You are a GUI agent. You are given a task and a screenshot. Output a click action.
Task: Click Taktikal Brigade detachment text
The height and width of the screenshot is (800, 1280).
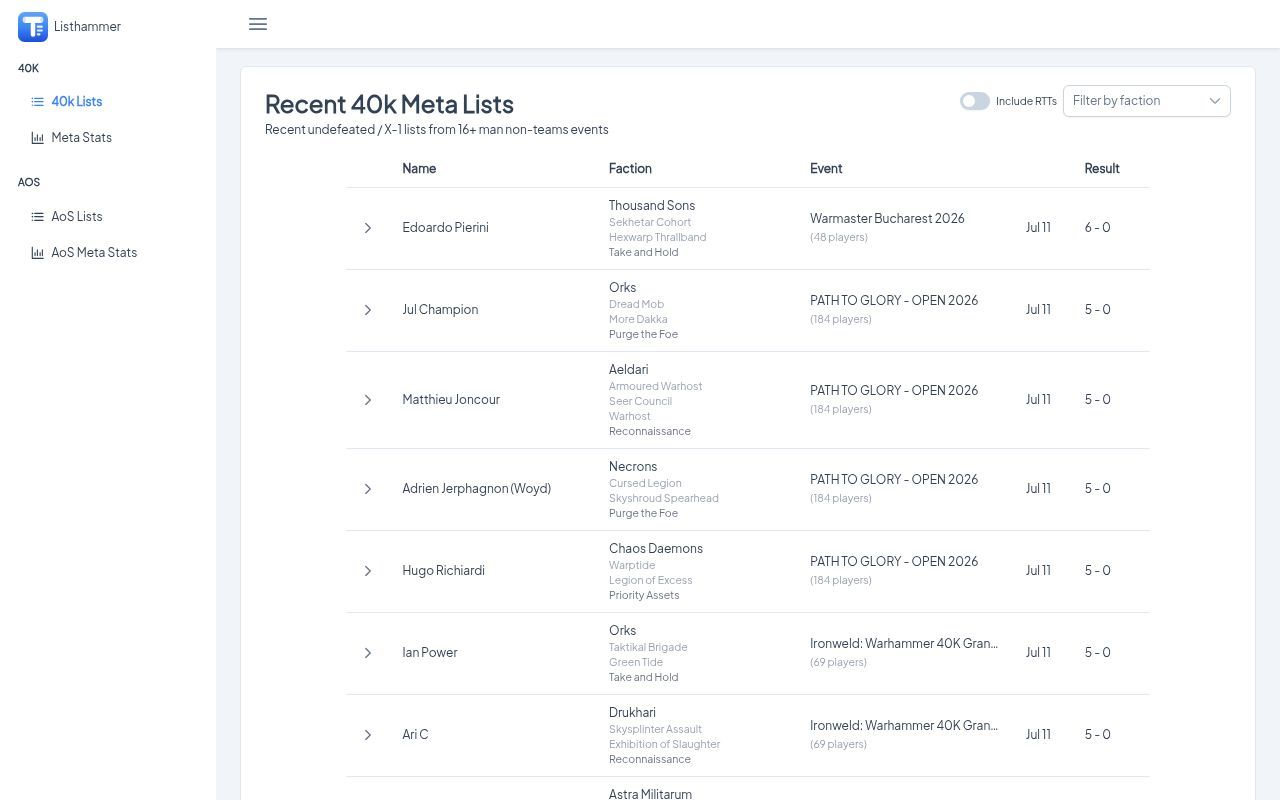pyautogui.click(x=648, y=647)
